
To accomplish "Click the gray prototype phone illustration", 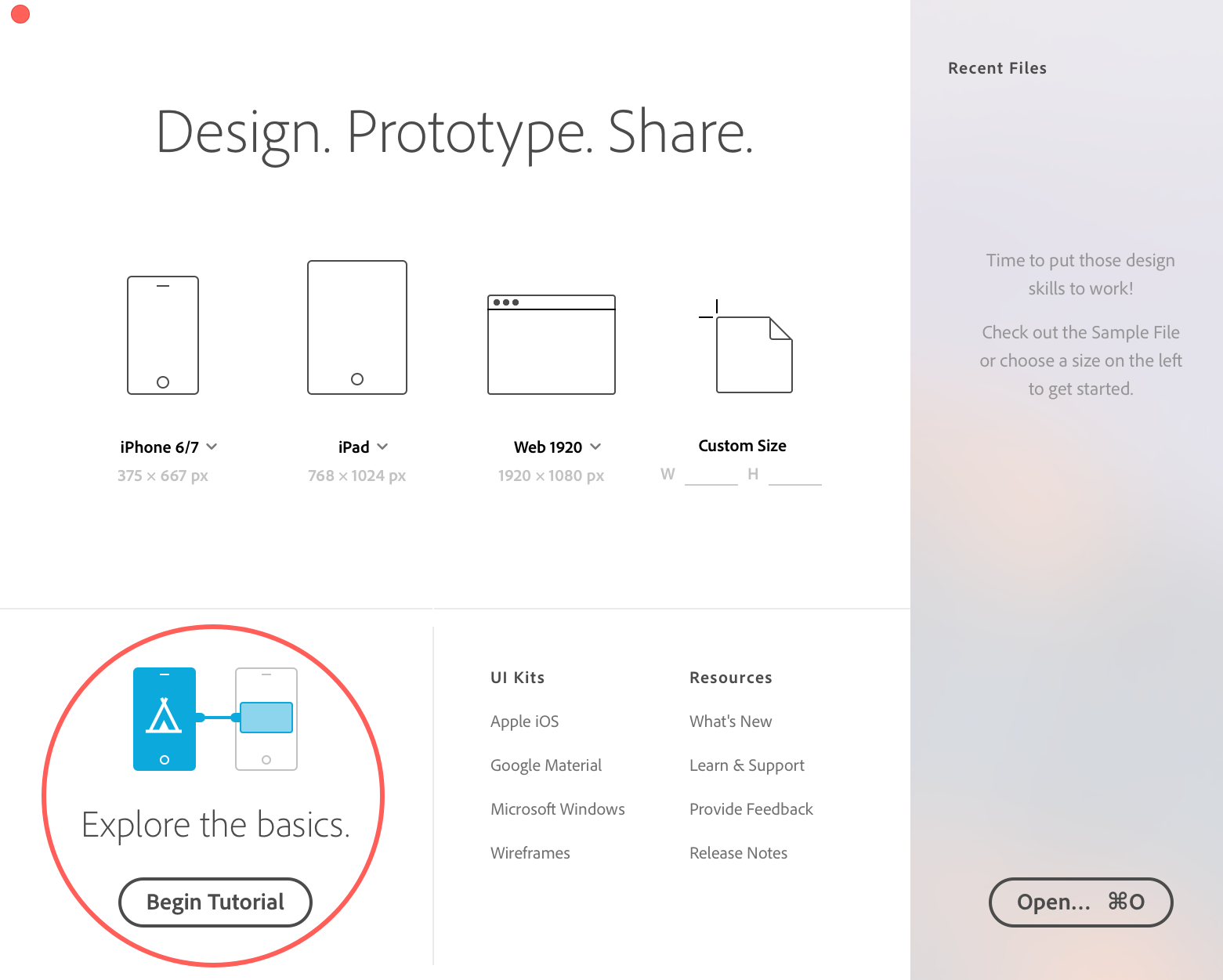I will [266, 719].
